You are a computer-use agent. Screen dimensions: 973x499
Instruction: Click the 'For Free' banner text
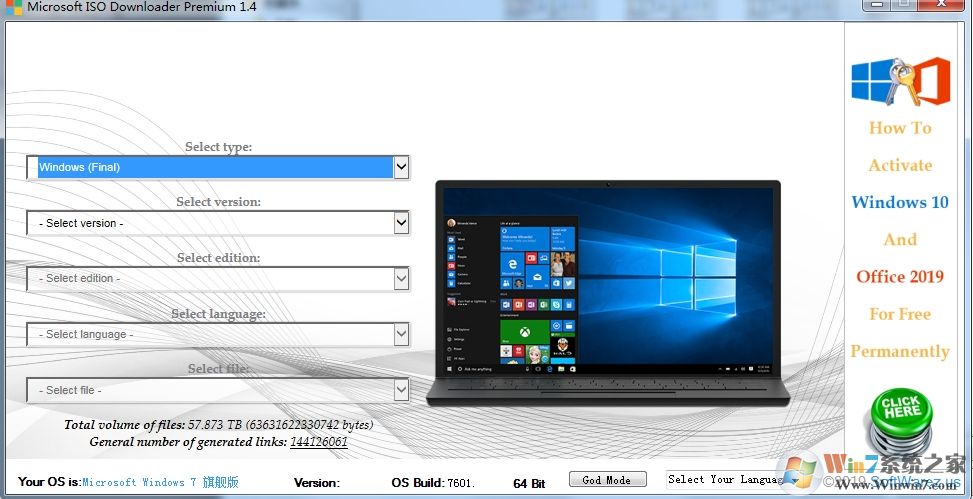900,314
